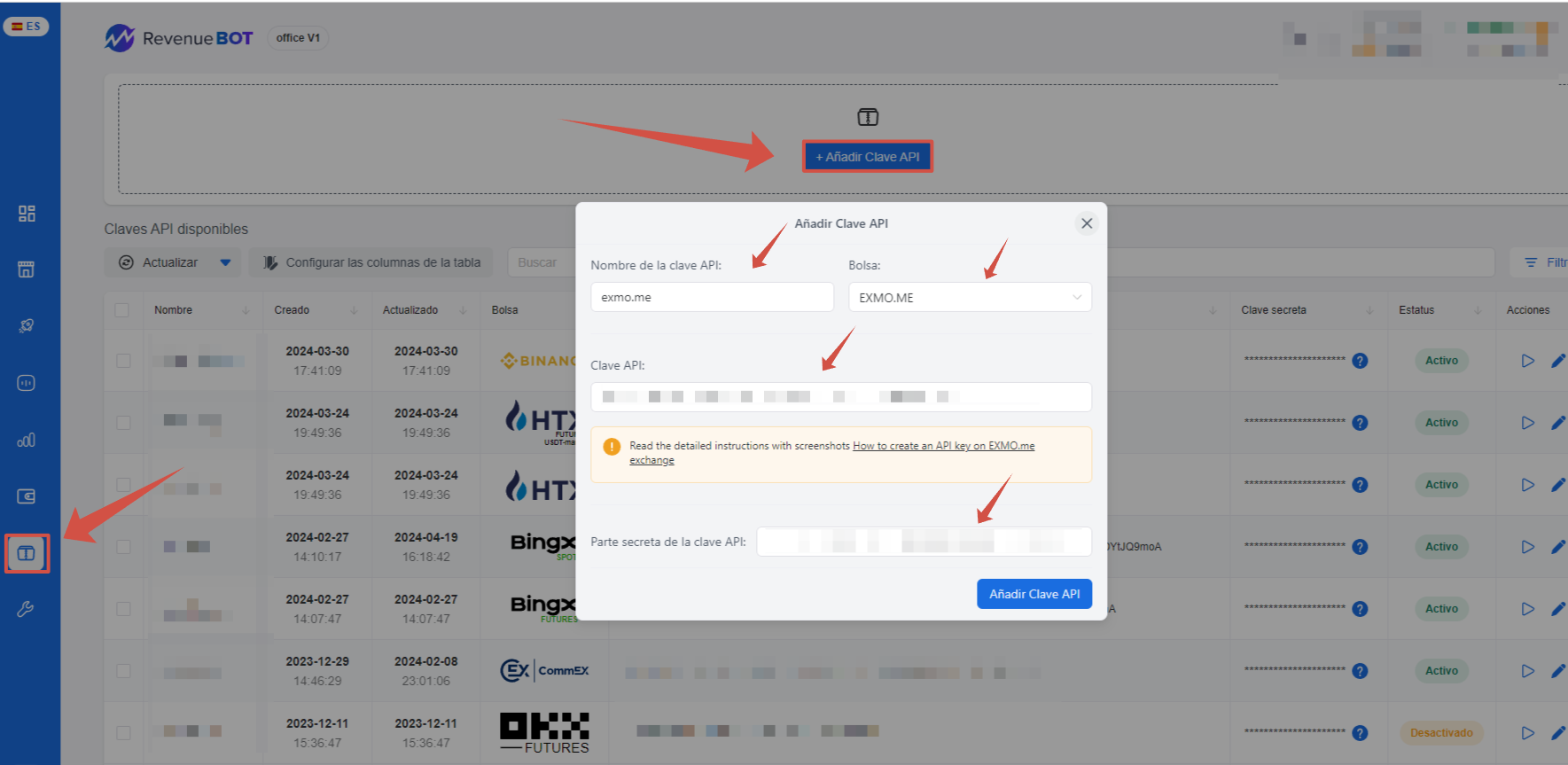Check the row created 2024-02-27 14:10:17

click(123, 547)
